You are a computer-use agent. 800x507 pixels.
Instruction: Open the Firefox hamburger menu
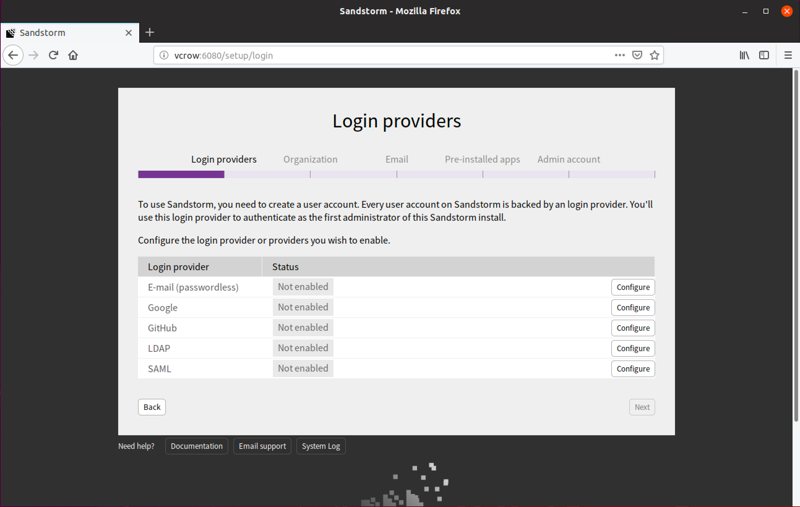(788, 55)
